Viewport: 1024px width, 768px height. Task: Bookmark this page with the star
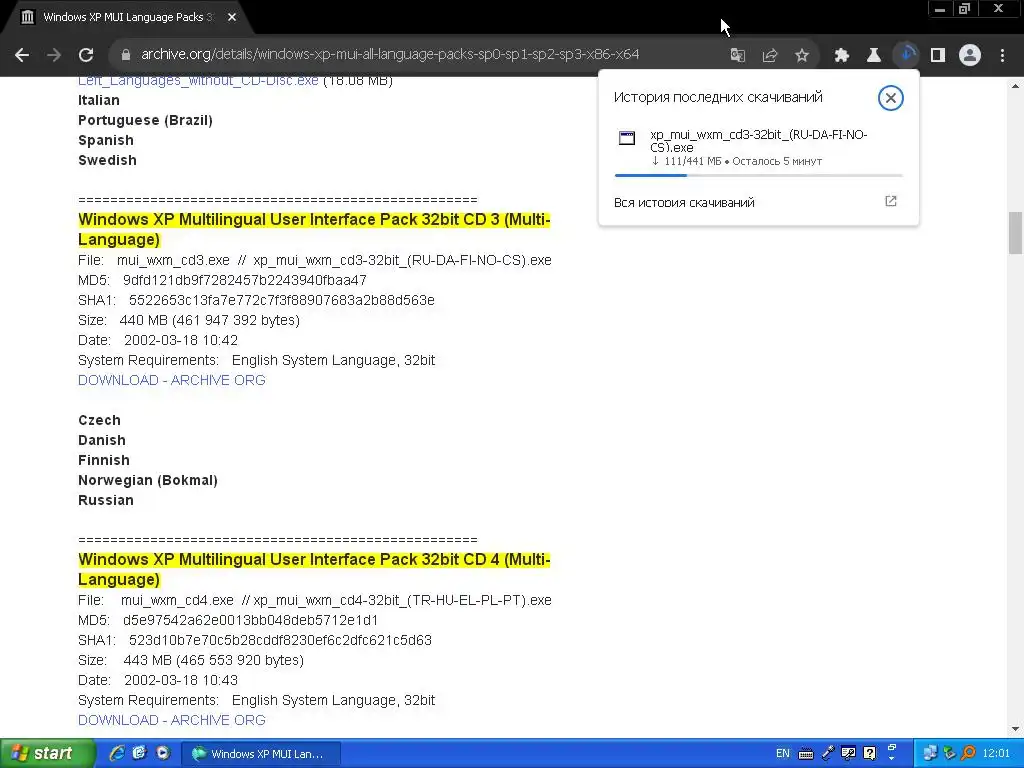point(802,55)
